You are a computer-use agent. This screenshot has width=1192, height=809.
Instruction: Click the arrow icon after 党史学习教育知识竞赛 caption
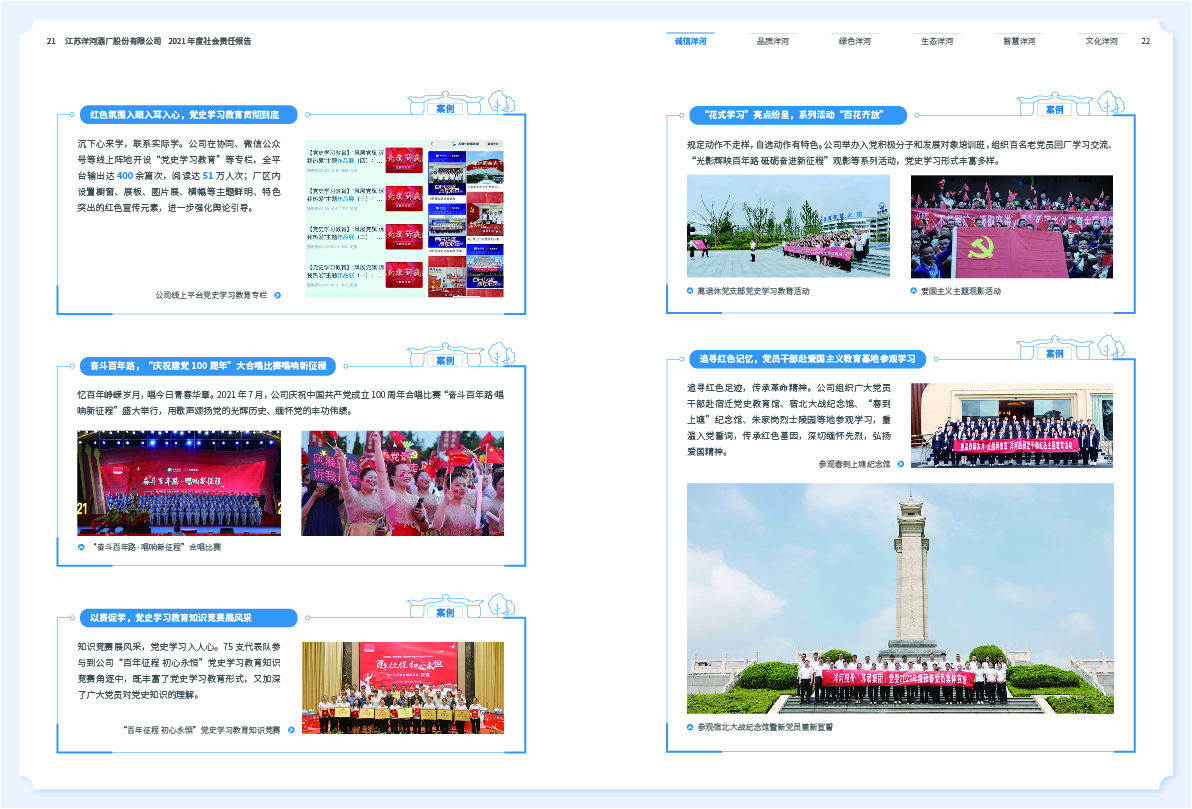tap(291, 730)
